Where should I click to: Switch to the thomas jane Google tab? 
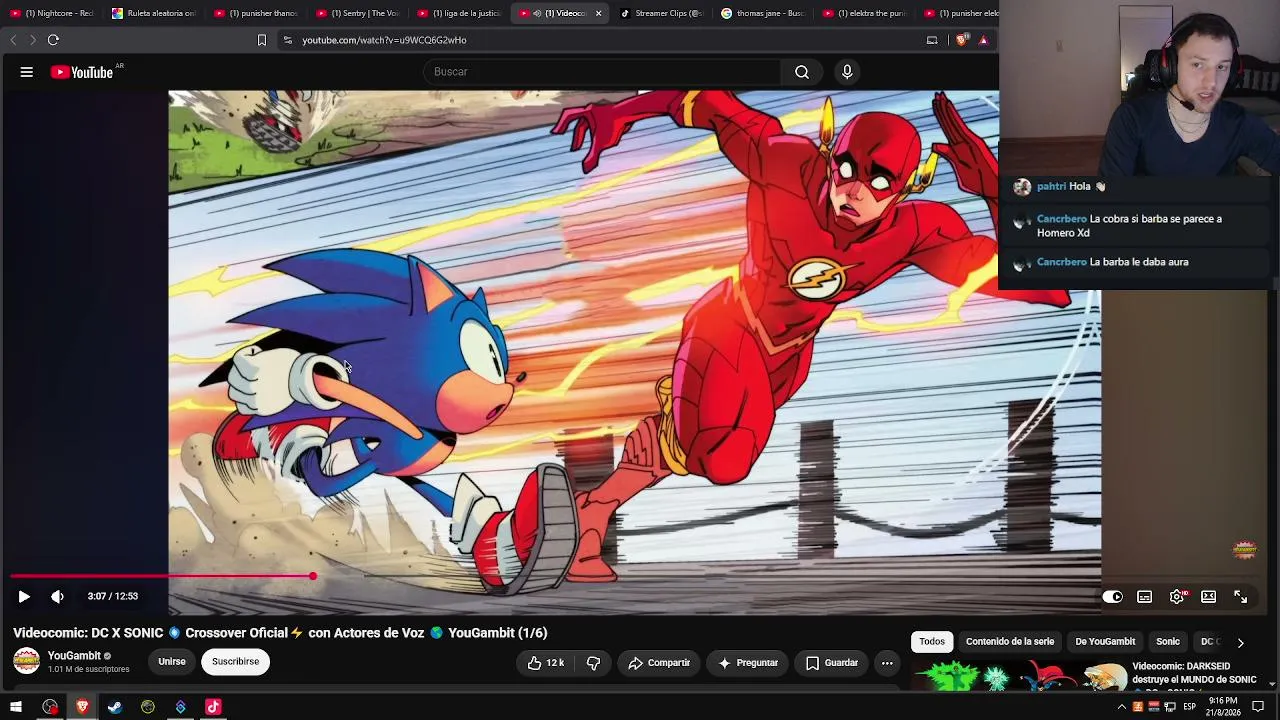point(763,13)
